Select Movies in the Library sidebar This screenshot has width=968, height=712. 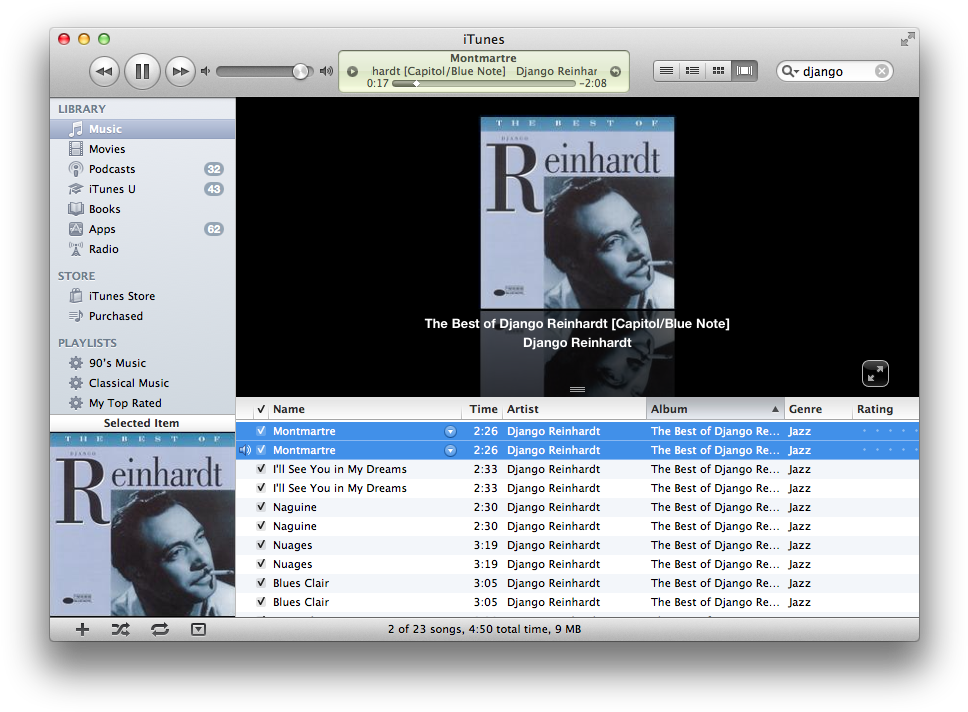143,149
